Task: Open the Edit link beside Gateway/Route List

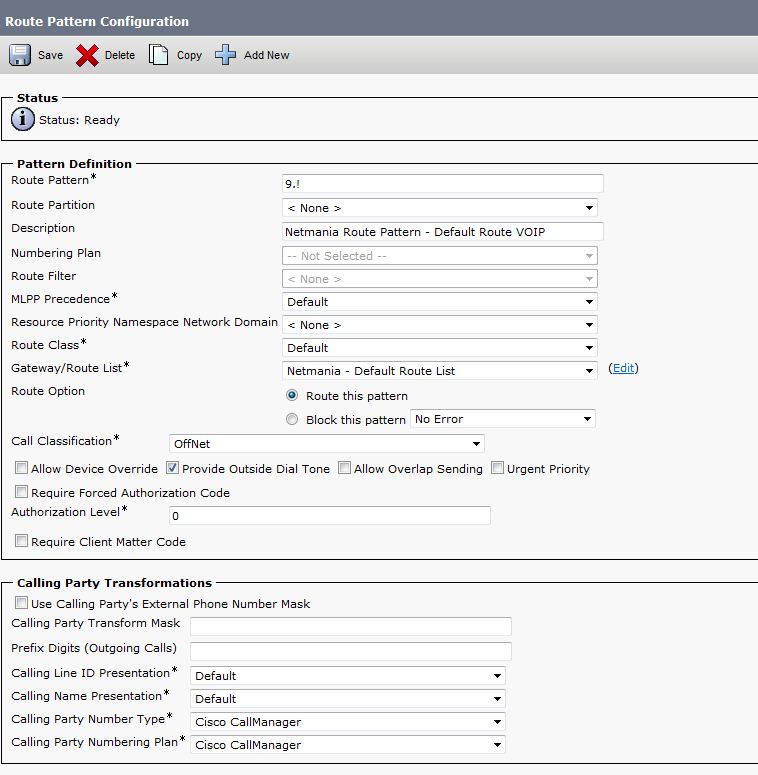Action: pyautogui.click(x=623, y=368)
